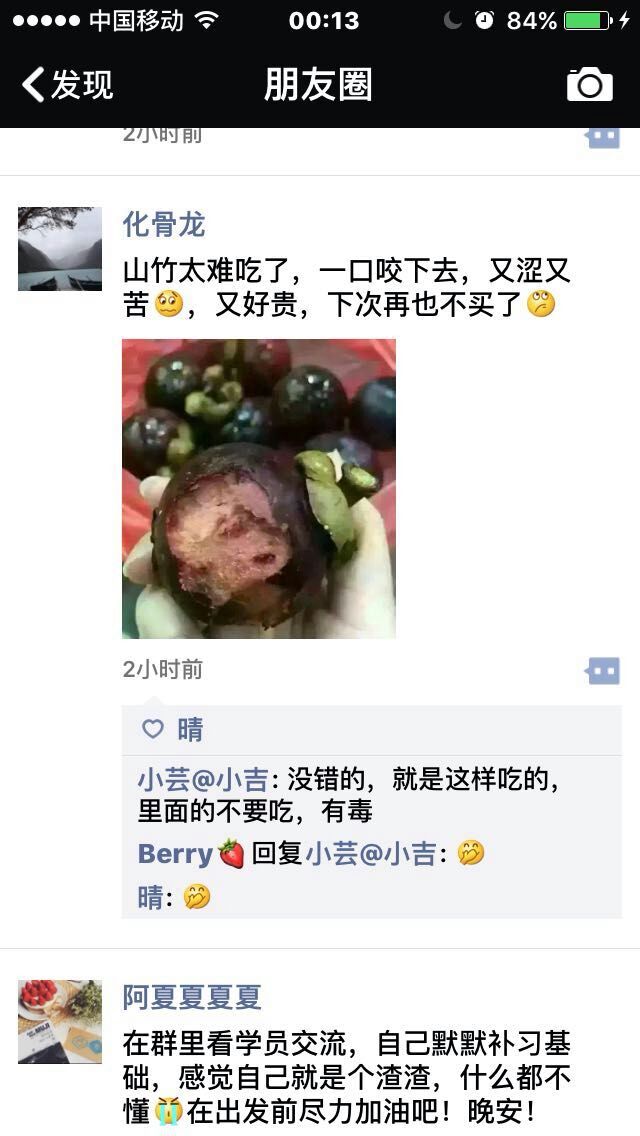
Task: Tap 朋友圈 title in the navigation bar
Action: (x=317, y=85)
